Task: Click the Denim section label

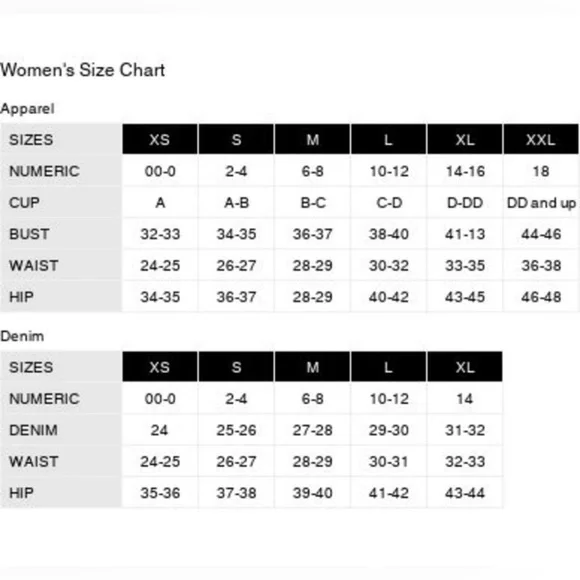Action: [x=22, y=336]
